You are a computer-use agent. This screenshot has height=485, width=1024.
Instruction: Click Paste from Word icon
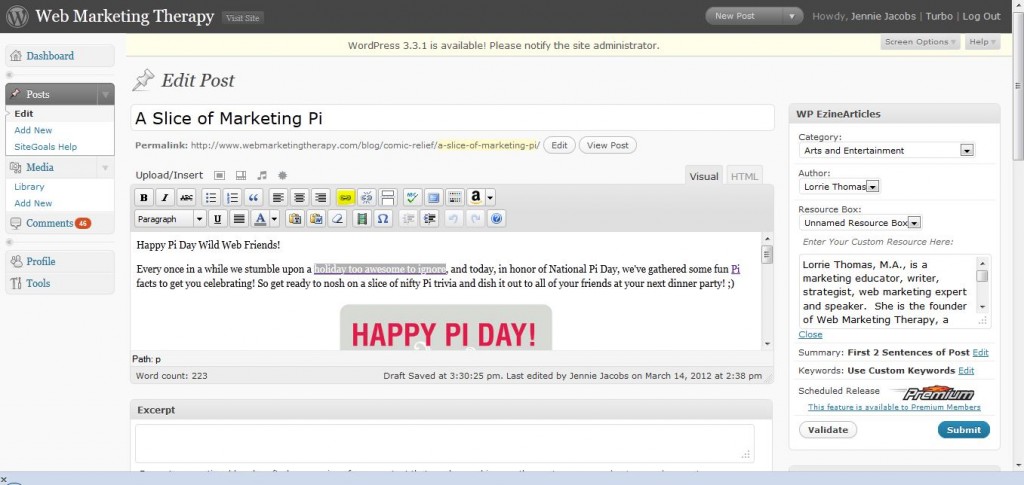pyautogui.click(x=316, y=219)
